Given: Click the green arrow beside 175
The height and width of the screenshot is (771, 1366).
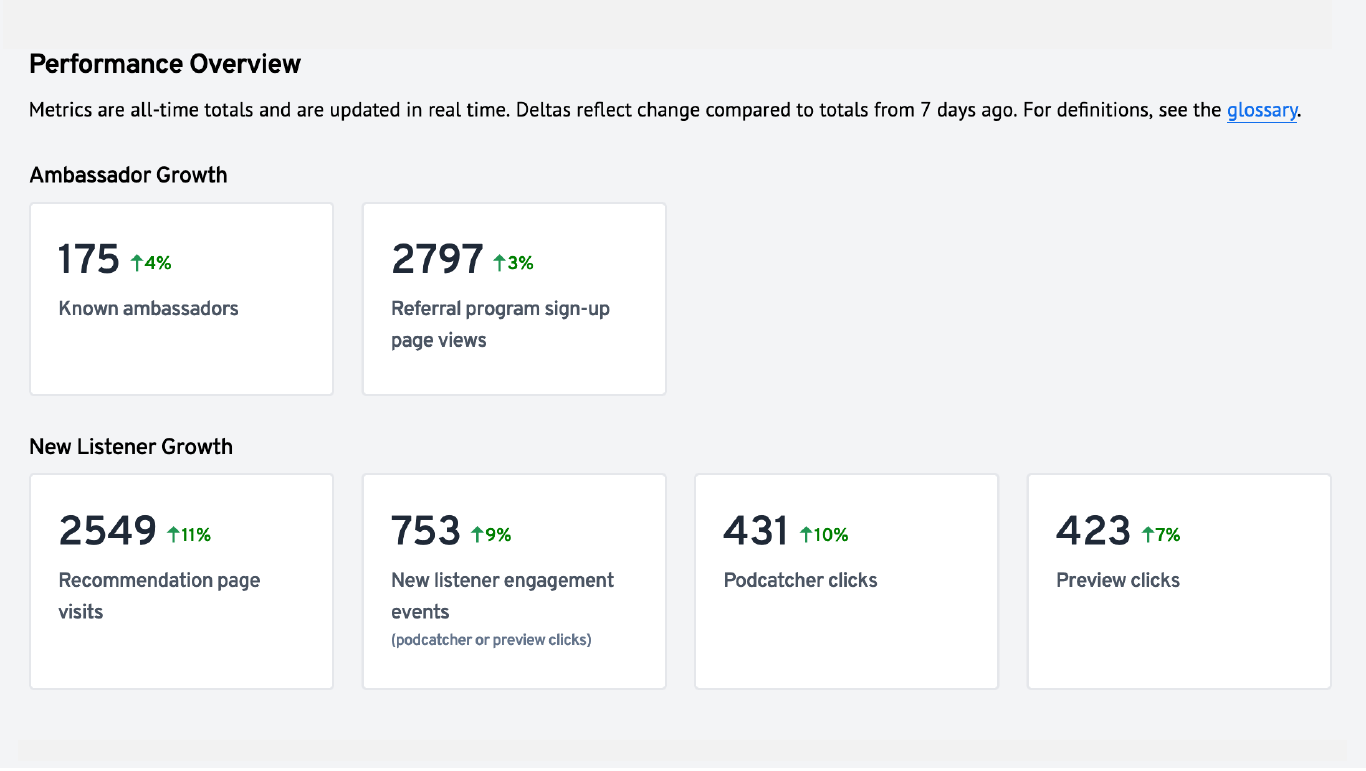Looking at the screenshot, I should click(137, 263).
